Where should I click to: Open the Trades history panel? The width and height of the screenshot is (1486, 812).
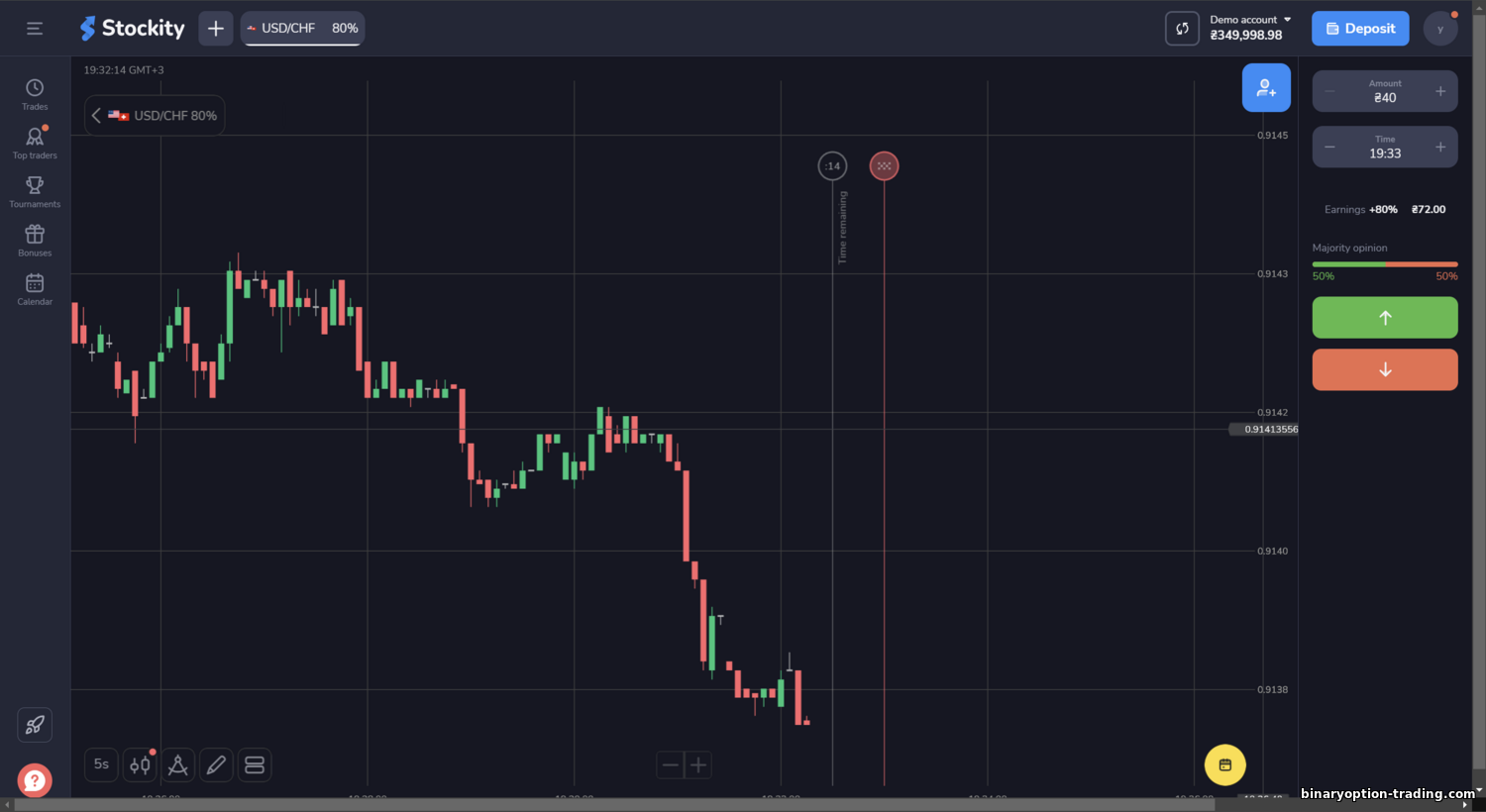coord(35,94)
